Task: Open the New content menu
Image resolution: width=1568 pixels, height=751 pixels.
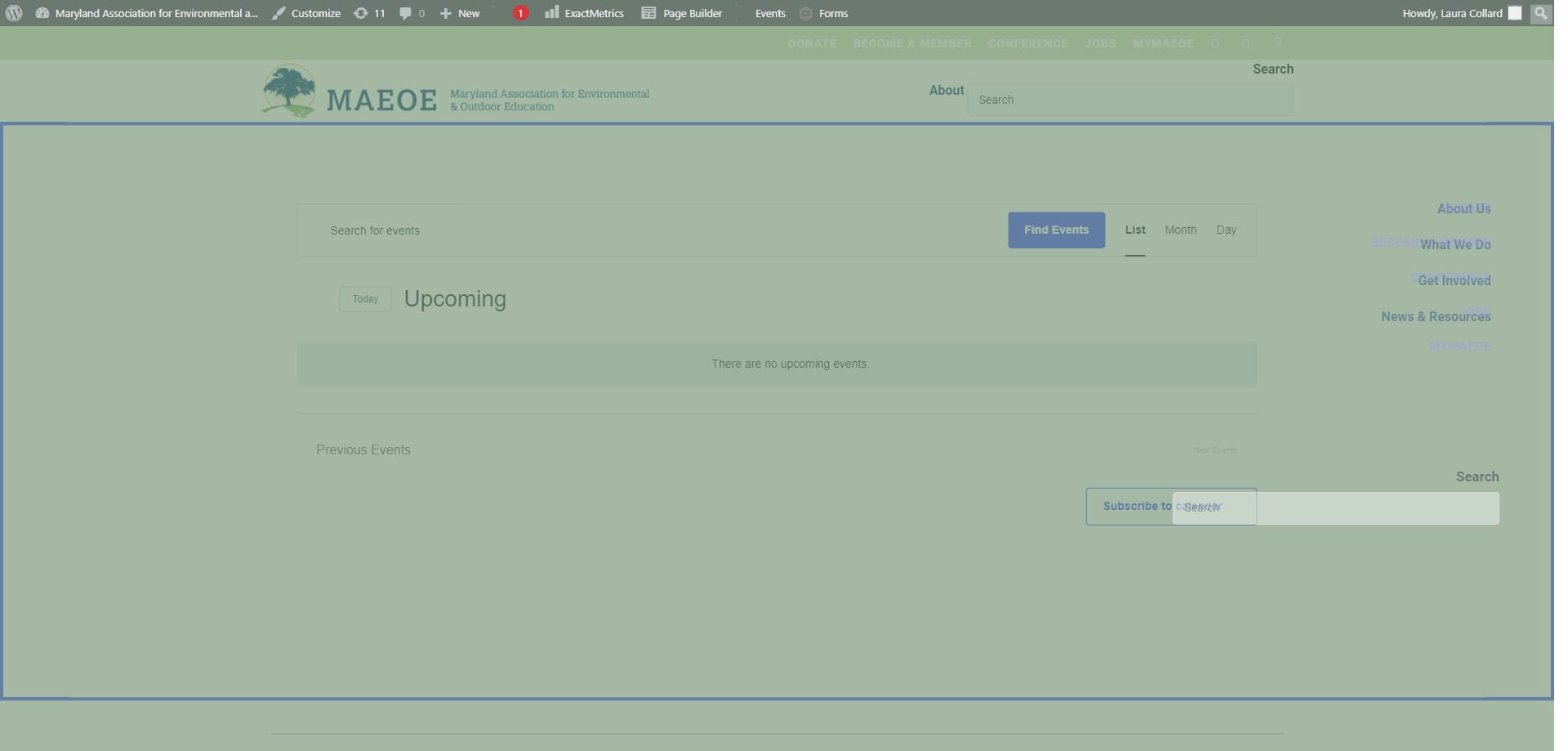Action: point(460,13)
